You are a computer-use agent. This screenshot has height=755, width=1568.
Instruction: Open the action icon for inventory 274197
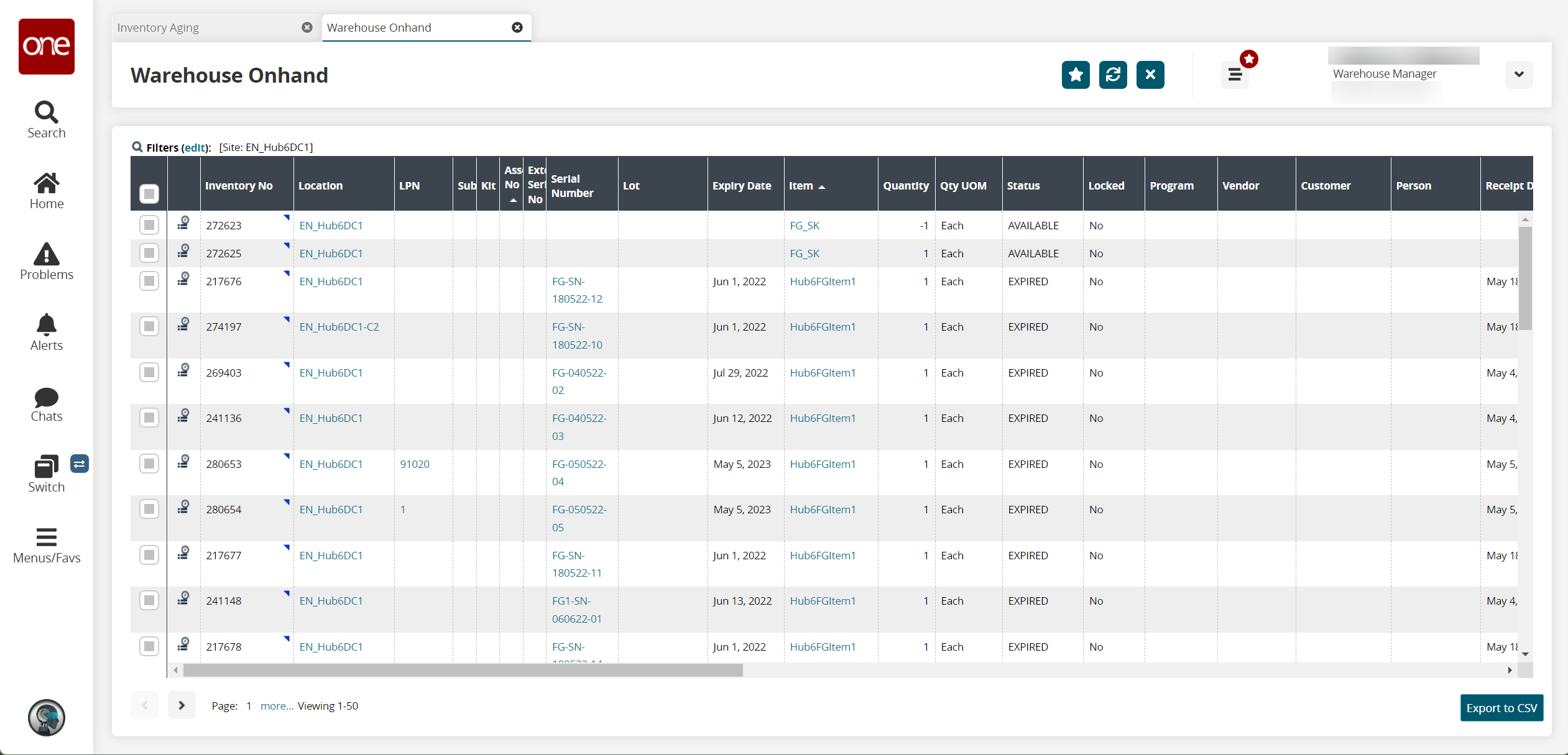[183, 324]
